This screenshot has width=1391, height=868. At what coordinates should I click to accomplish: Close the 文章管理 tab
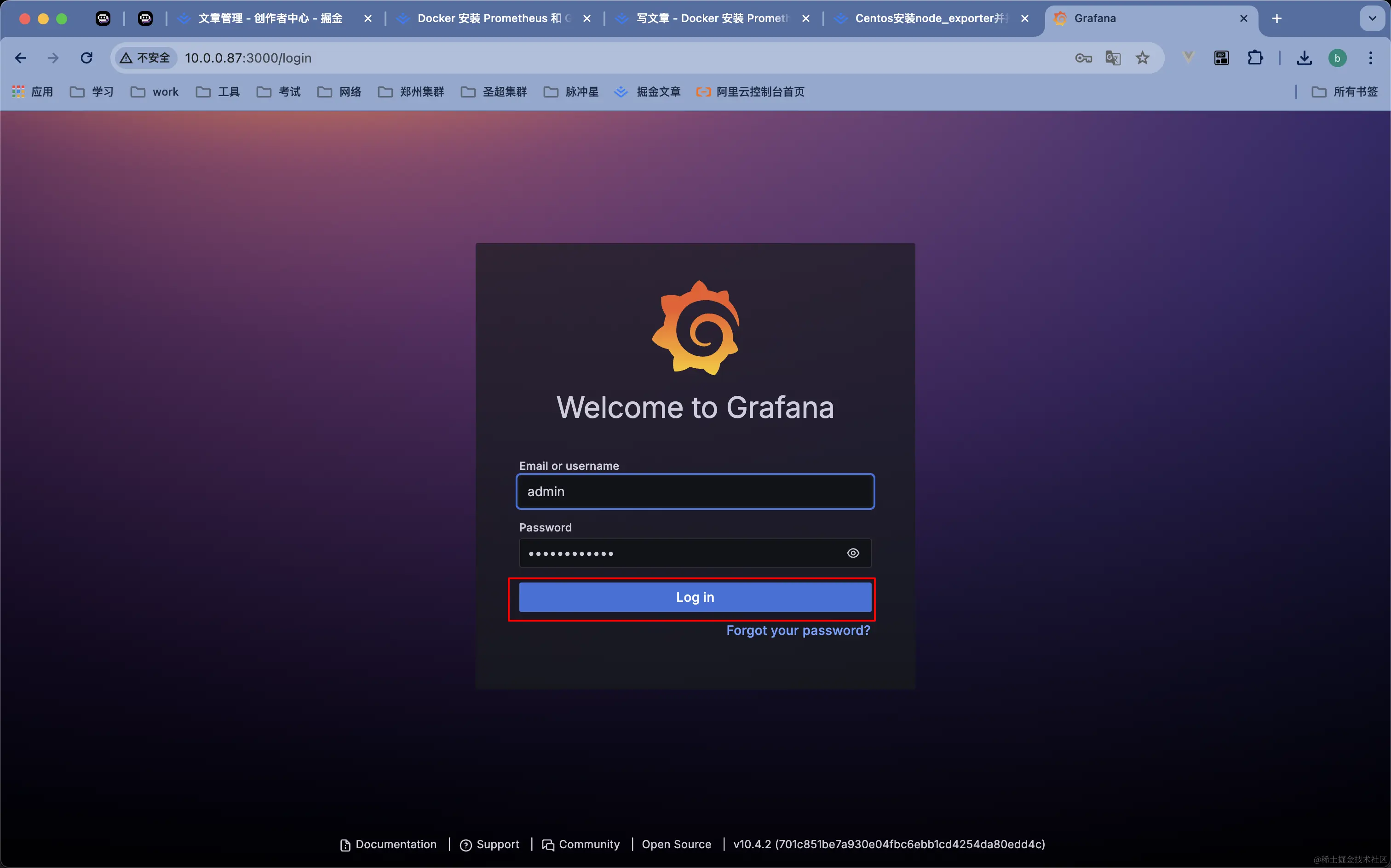click(x=368, y=18)
